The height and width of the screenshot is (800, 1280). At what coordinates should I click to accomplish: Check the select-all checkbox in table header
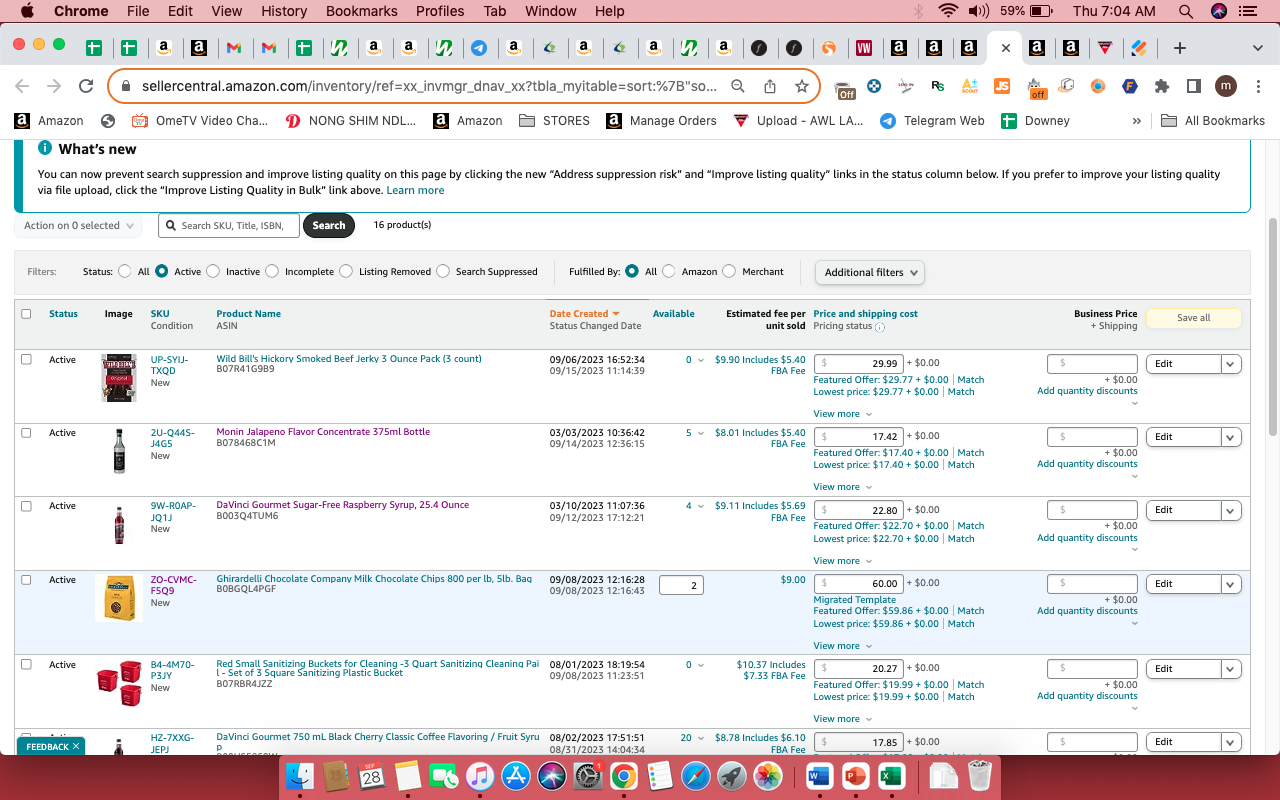(x=27, y=314)
